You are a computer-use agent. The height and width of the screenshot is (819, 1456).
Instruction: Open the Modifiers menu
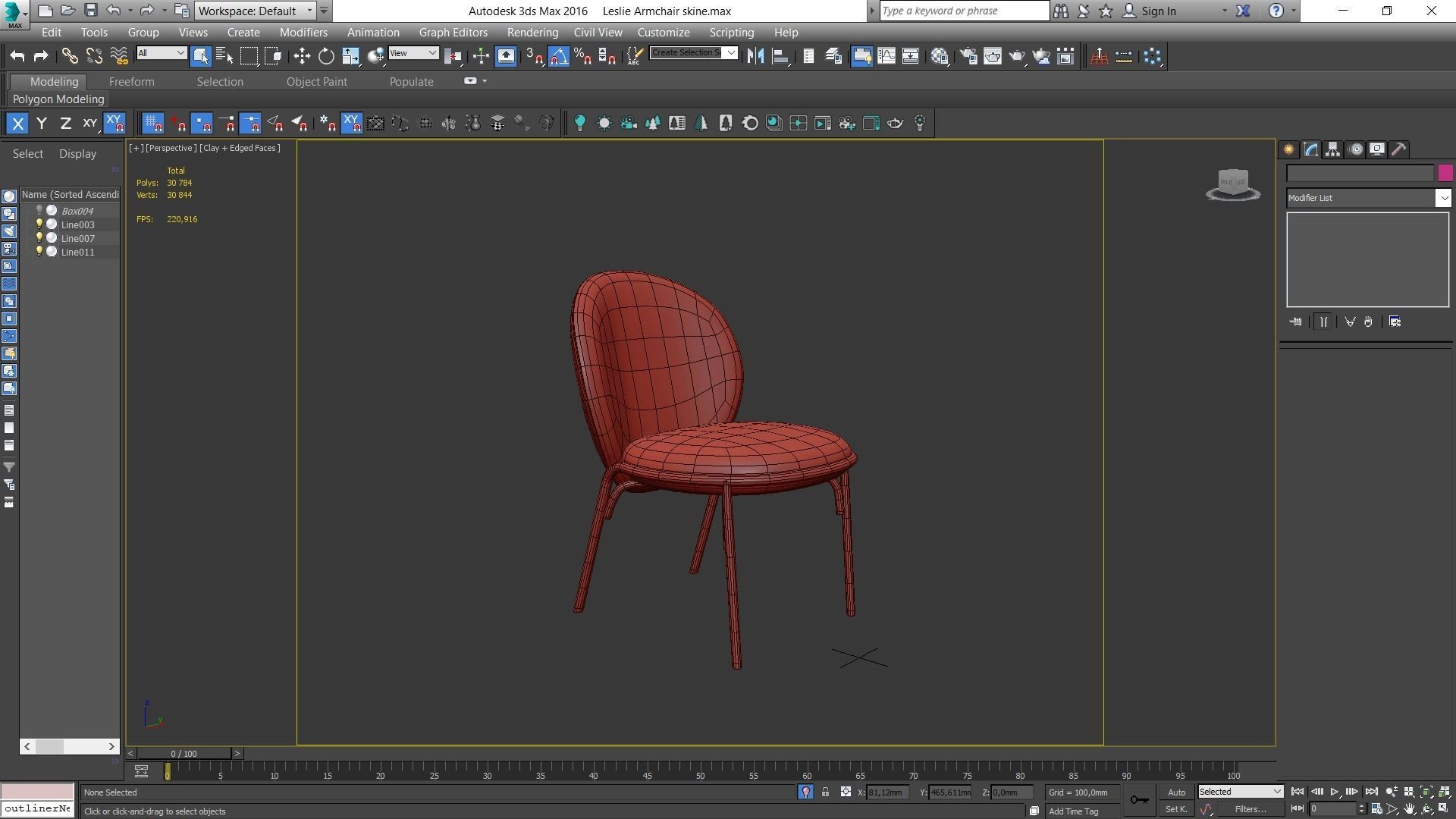coord(303,33)
